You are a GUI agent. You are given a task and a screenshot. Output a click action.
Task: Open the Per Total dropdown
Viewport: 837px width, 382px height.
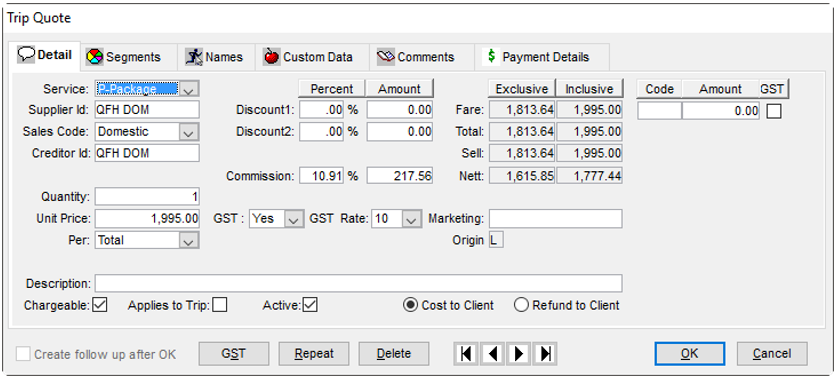pos(187,241)
